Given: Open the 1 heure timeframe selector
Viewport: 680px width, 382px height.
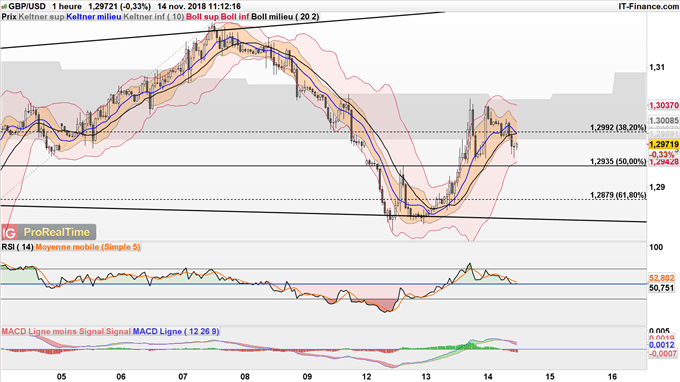Looking at the screenshot, I should click(67, 7).
